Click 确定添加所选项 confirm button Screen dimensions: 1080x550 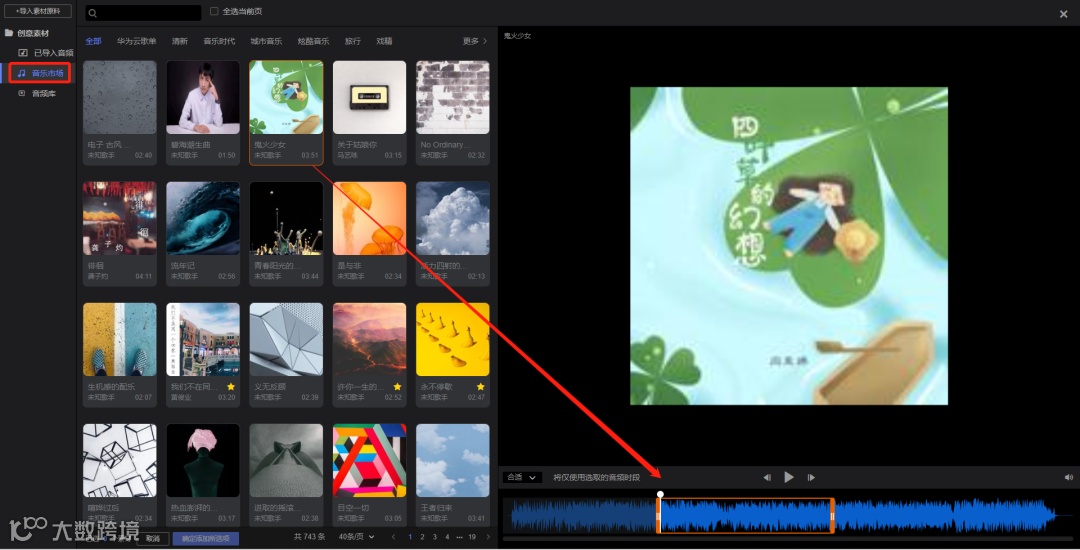(x=206, y=539)
